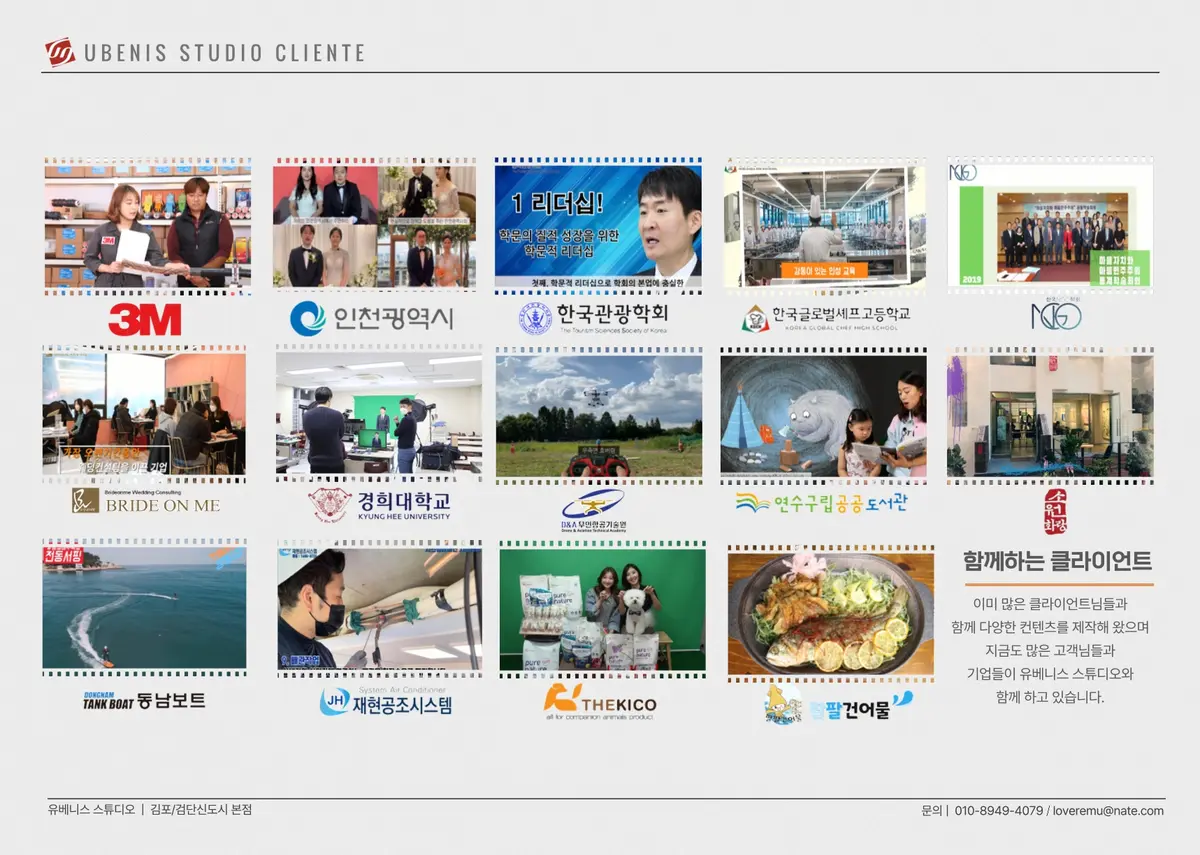Click the Korea Global Chef High School logo
The image size is (1200, 855).
[x=825, y=318]
